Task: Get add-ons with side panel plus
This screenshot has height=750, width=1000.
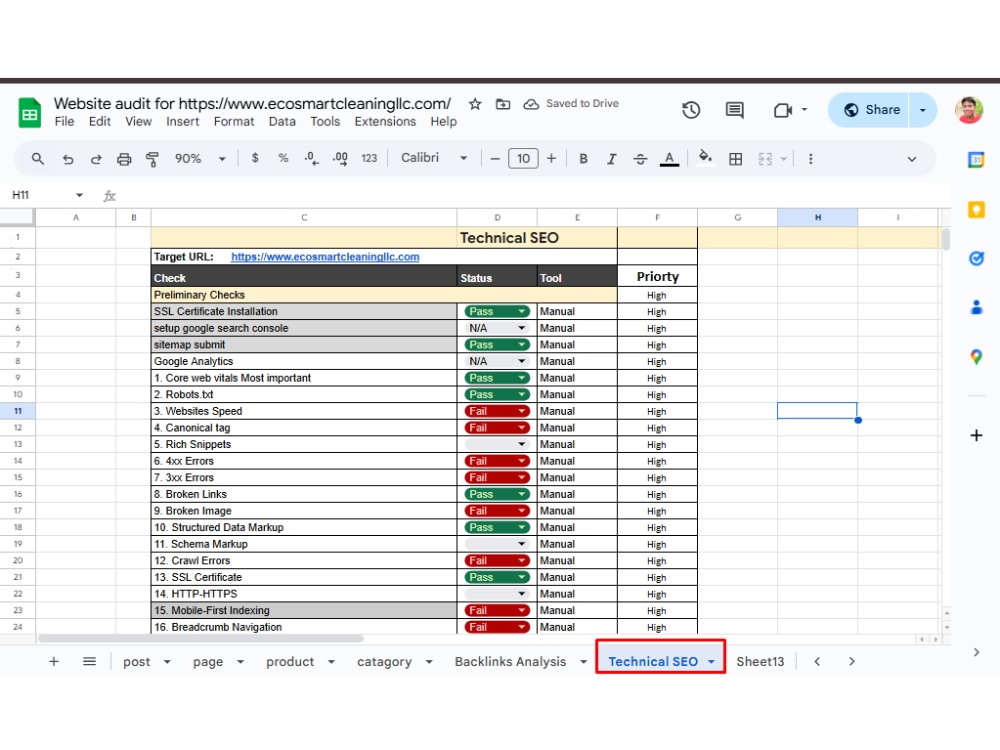Action: tap(976, 436)
